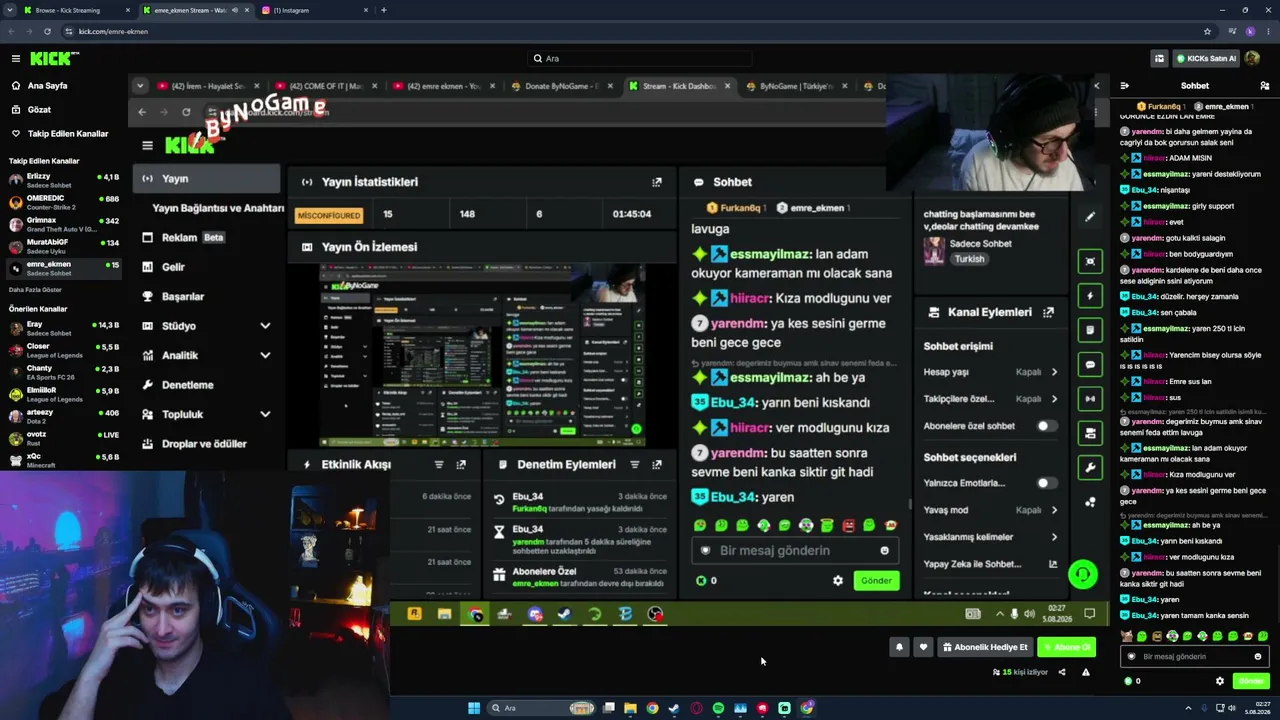Toggle Abonelere özel sohbet switch in the streamed dashboard
Image resolution: width=1280 pixels, height=720 pixels.
[1046, 426]
